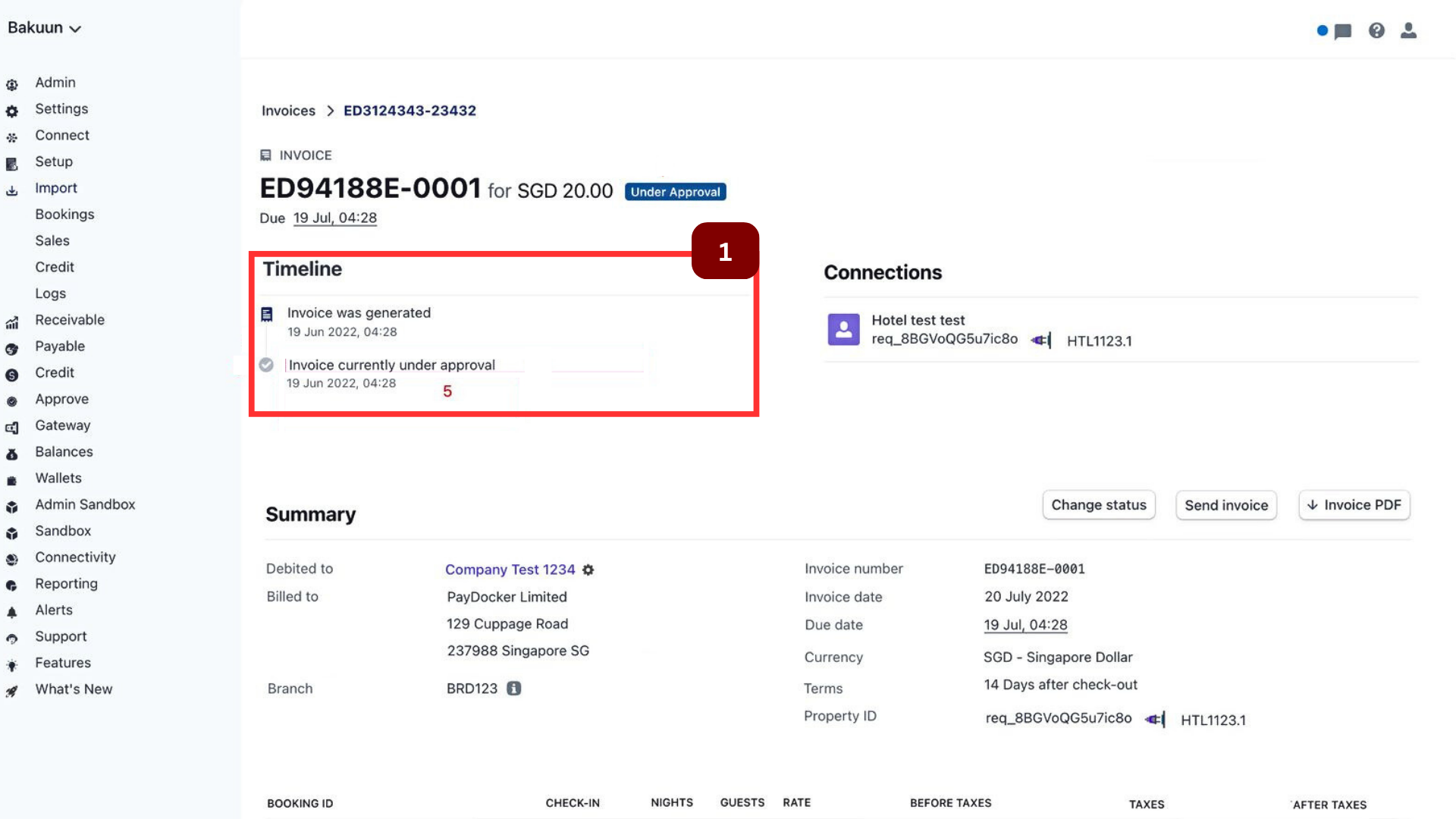Image resolution: width=1456 pixels, height=819 pixels.
Task: Click the Sandbox cube icon
Action: point(12,534)
